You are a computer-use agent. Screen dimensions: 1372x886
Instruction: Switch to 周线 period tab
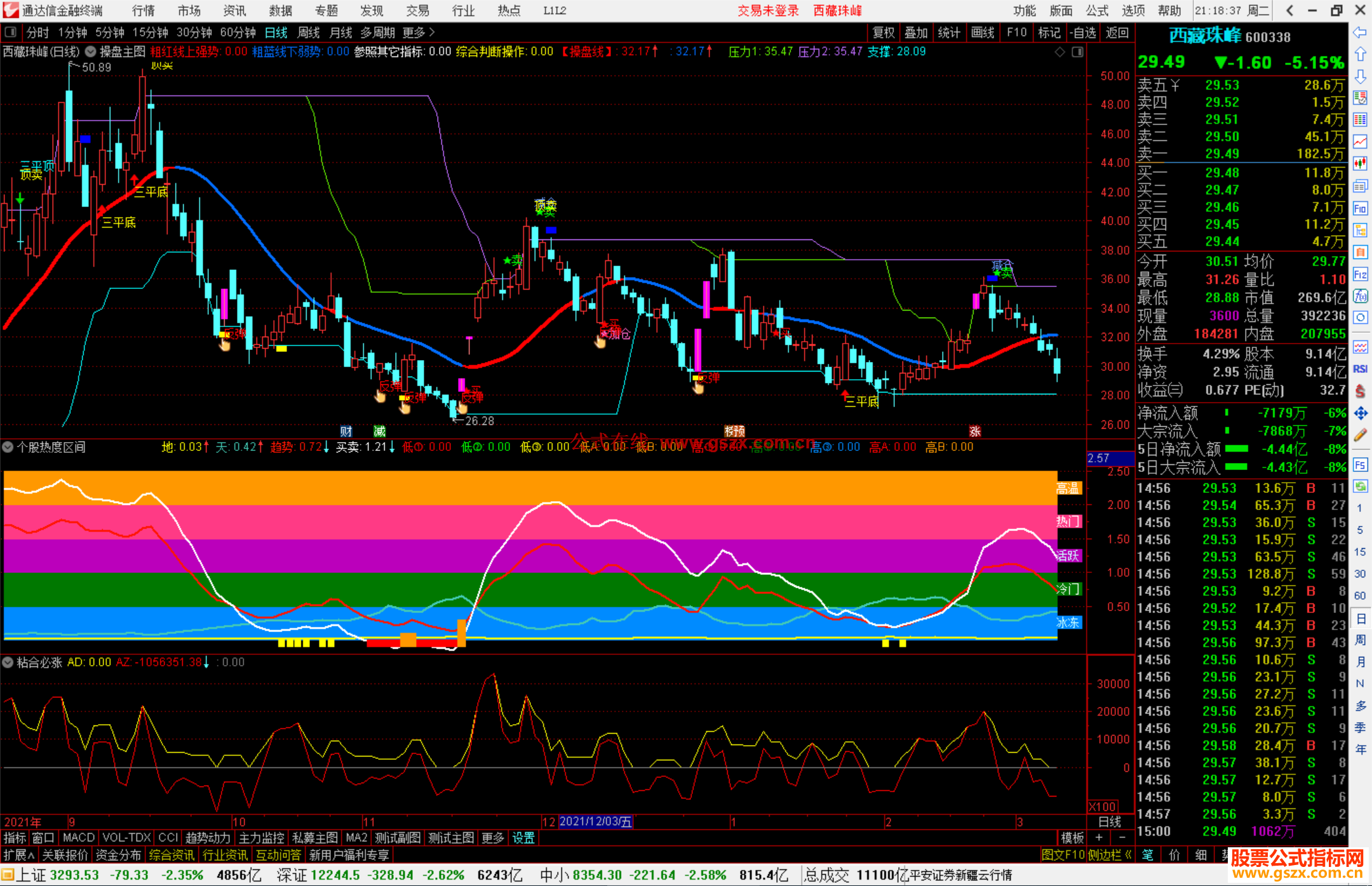309,32
